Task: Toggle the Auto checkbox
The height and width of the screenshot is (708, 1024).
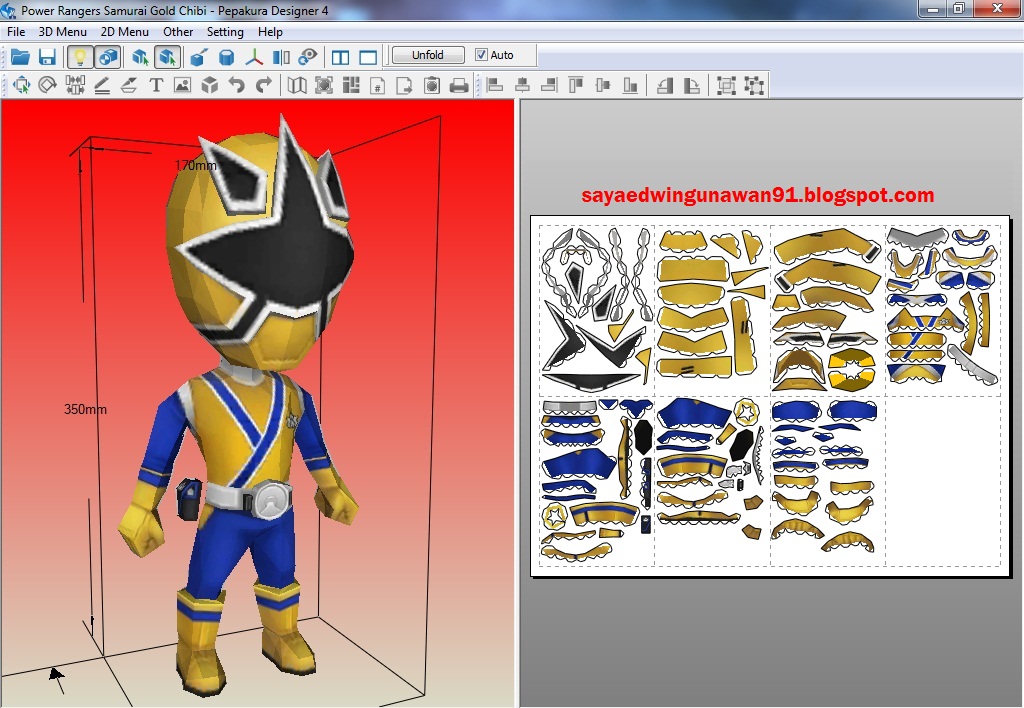Action: tap(481, 55)
